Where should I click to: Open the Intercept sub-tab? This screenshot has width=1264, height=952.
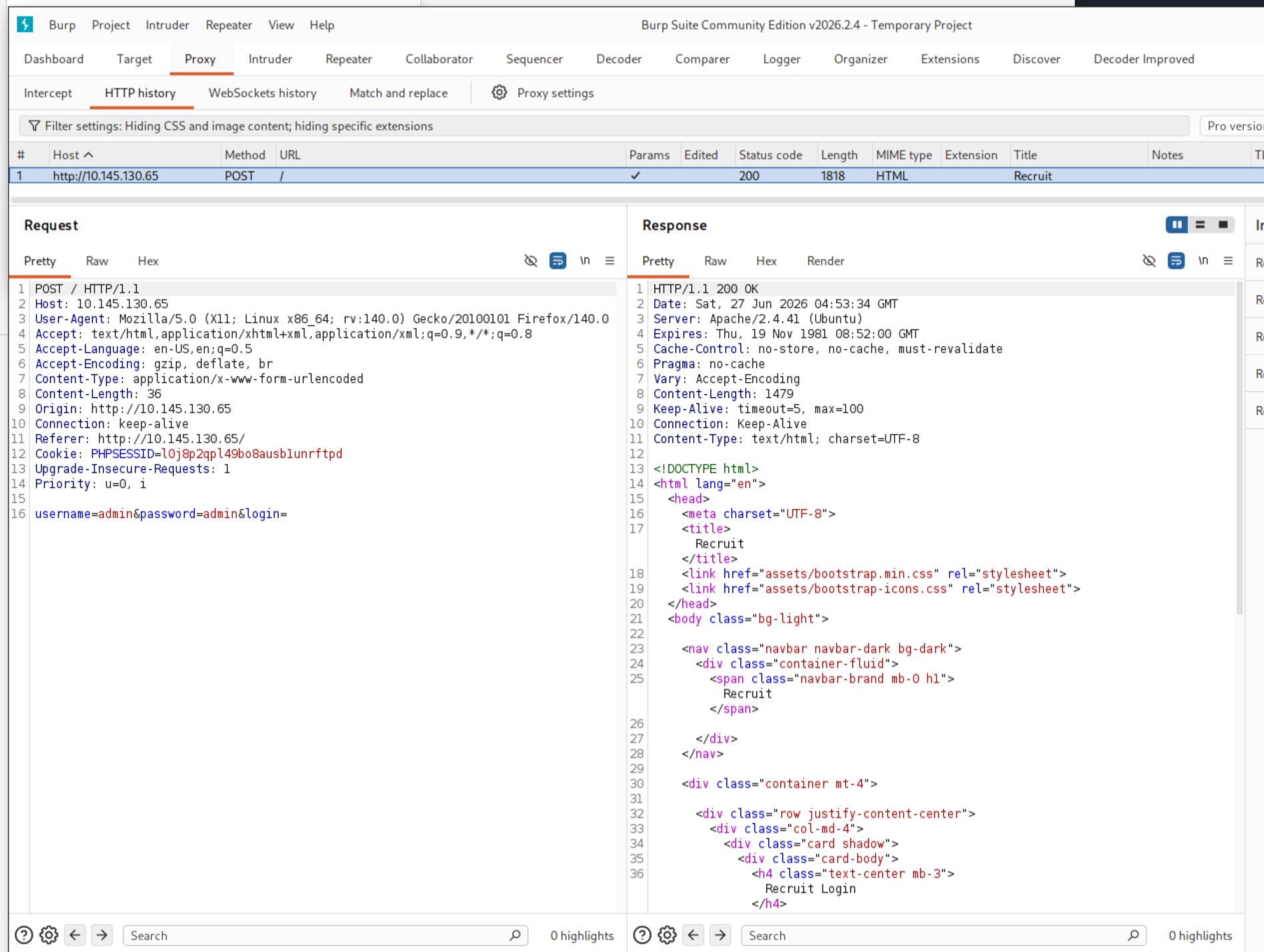pos(48,93)
